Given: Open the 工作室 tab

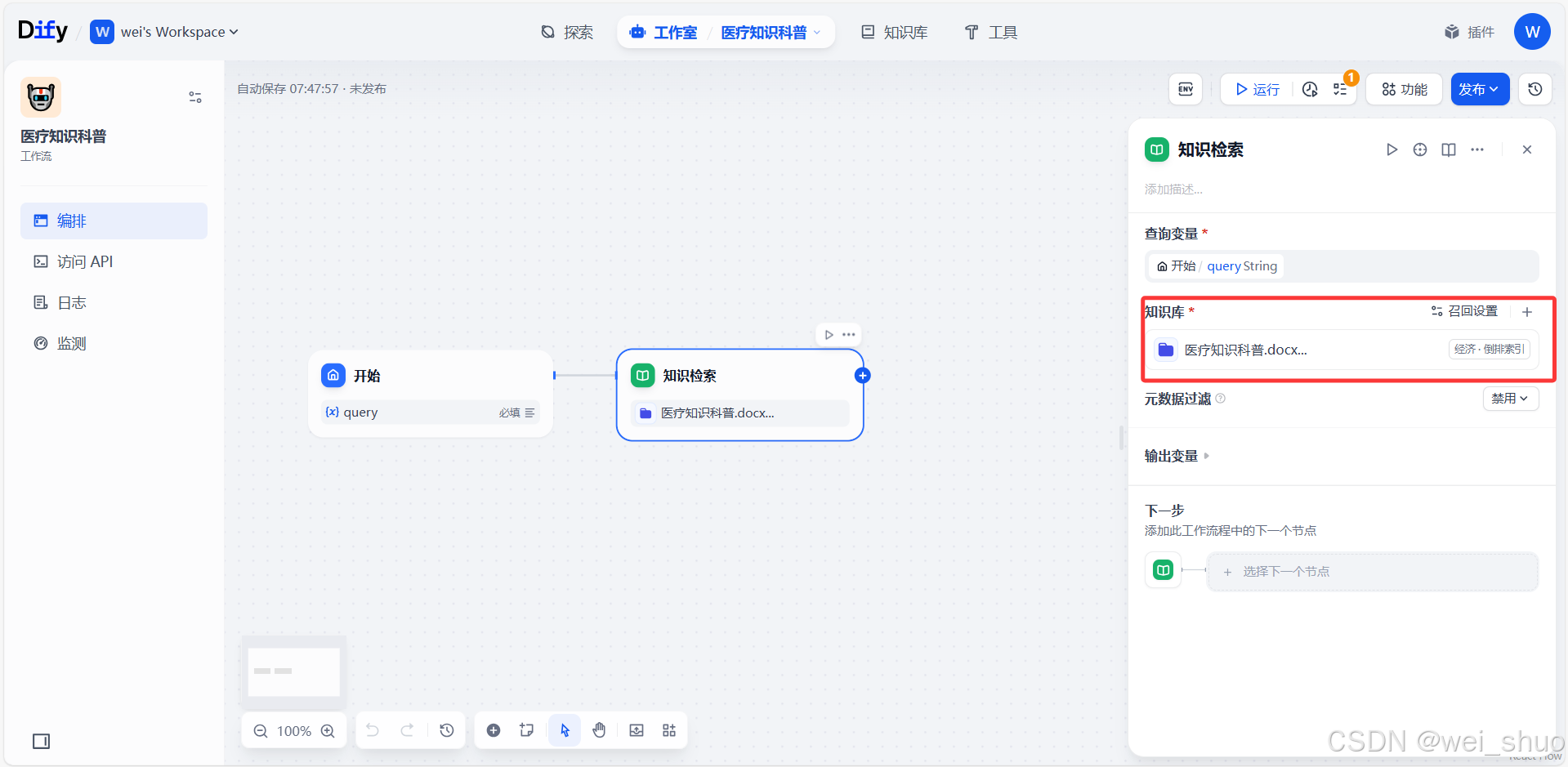Looking at the screenshot, I should [663, 32].
